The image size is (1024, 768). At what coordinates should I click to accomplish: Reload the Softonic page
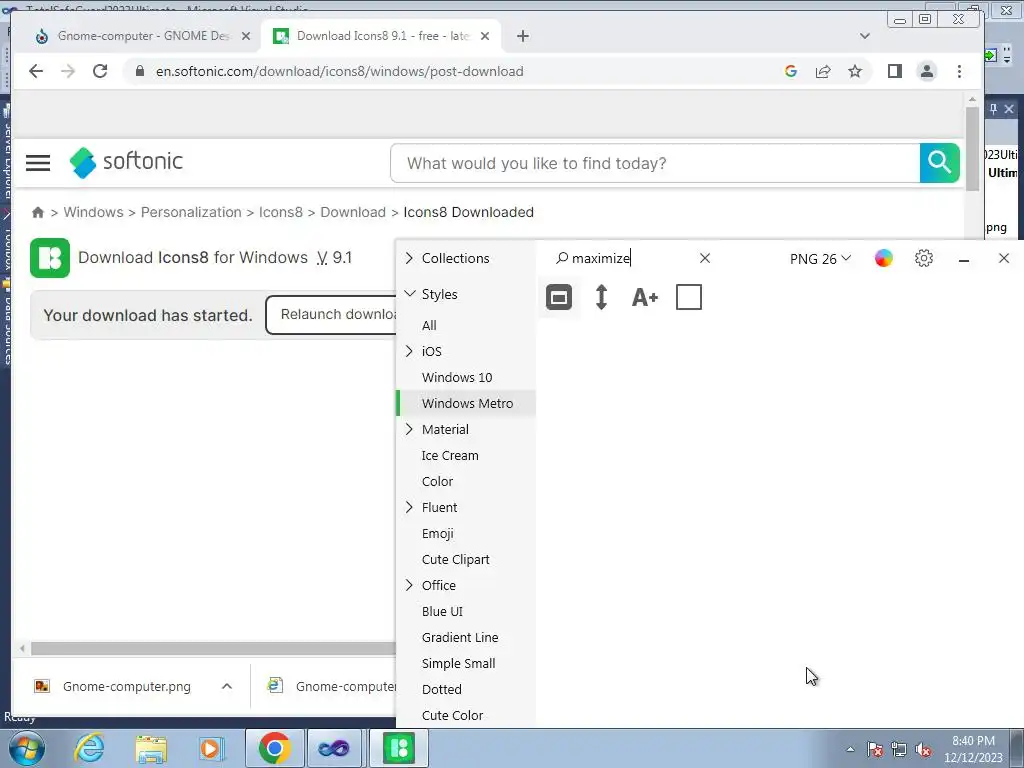tap(100, 71)
